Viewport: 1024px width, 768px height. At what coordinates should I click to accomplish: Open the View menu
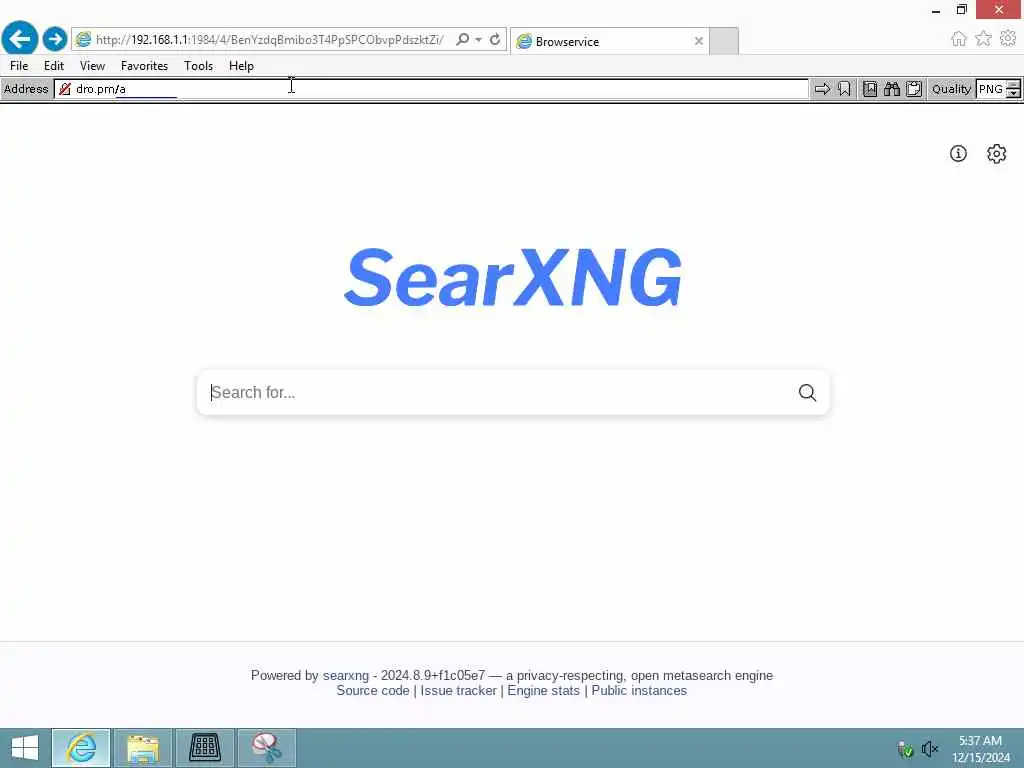click(x=92, y=65)
